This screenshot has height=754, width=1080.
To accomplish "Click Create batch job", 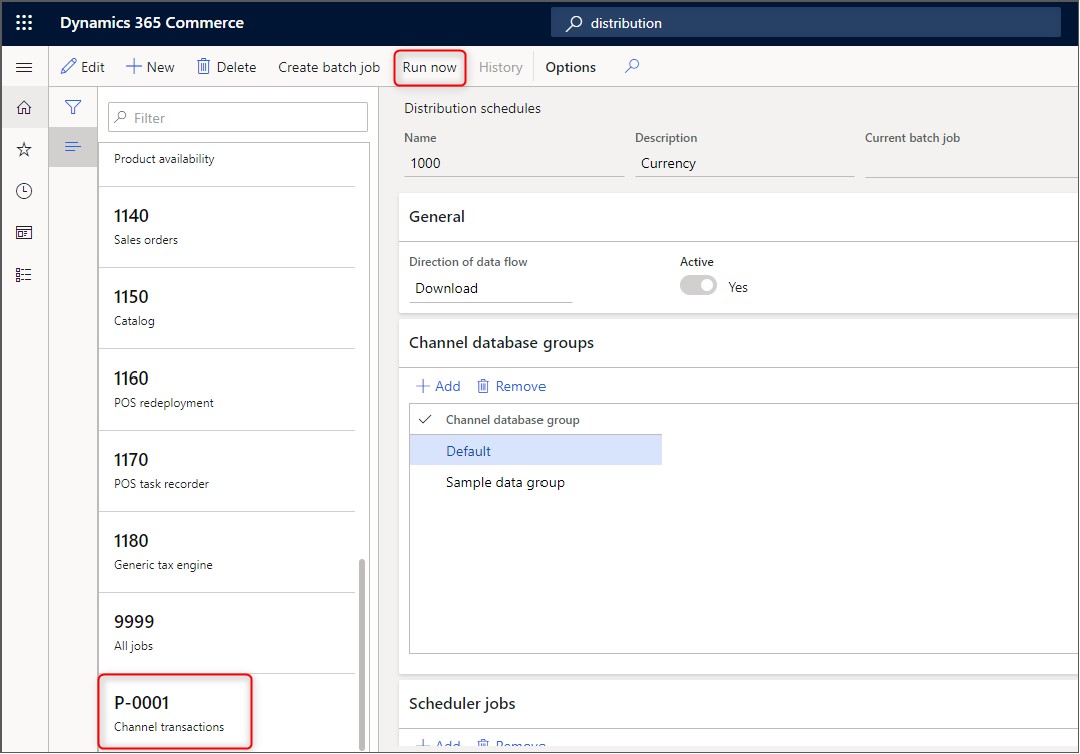I will pos(329,67).
